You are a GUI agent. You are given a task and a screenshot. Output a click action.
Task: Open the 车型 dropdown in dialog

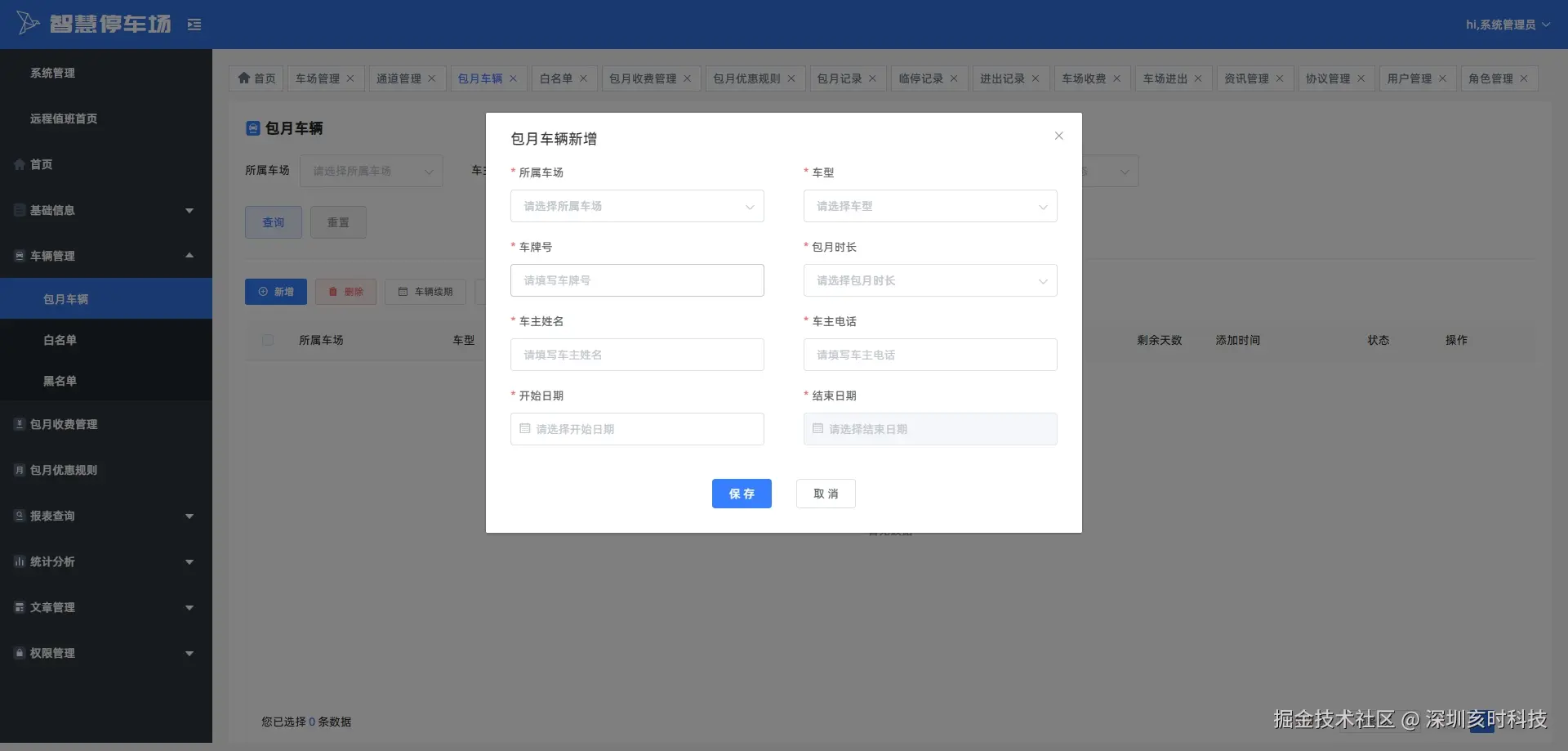pos(930,206)
